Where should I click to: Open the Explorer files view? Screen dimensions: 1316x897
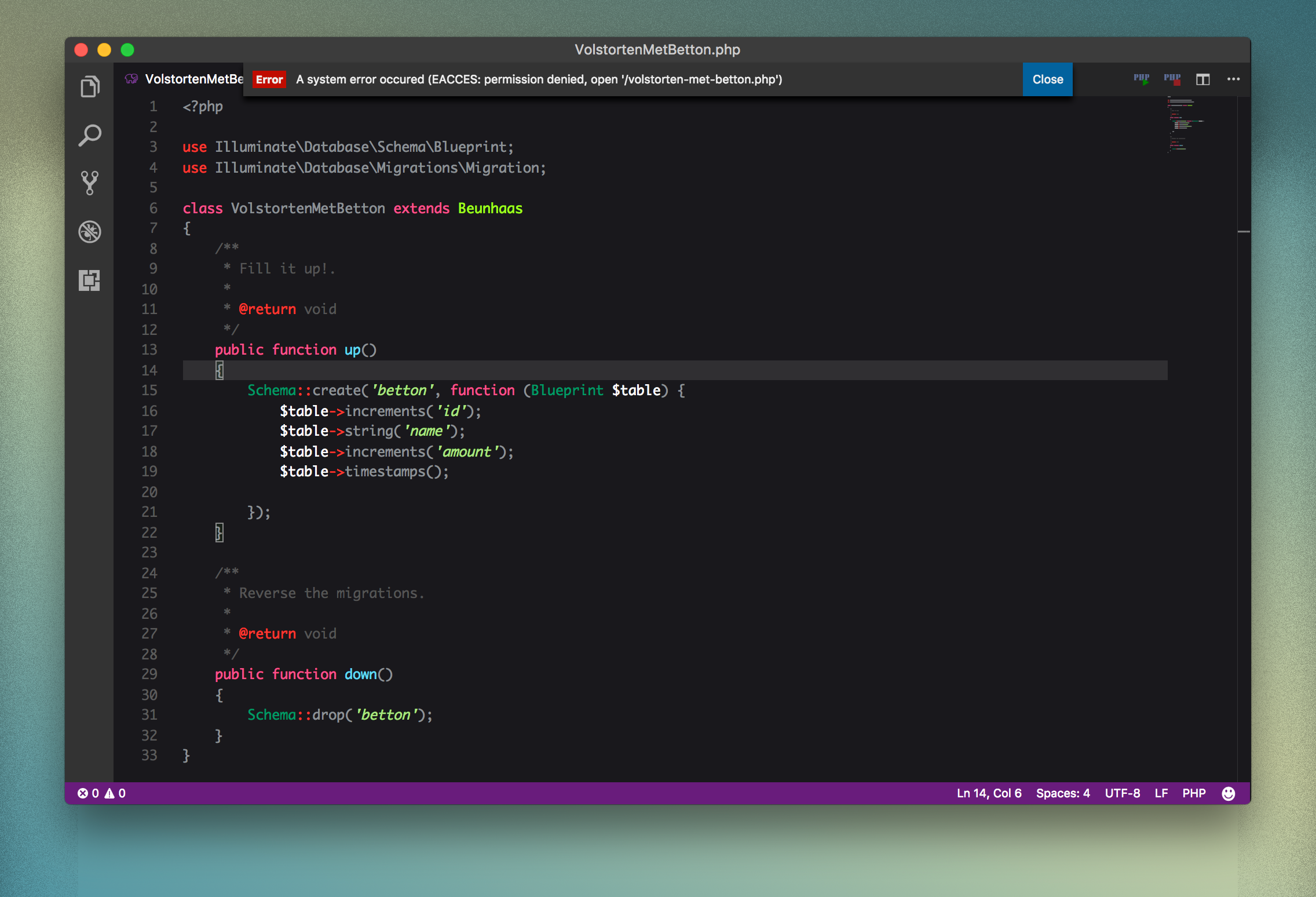(x=90, y=87)
